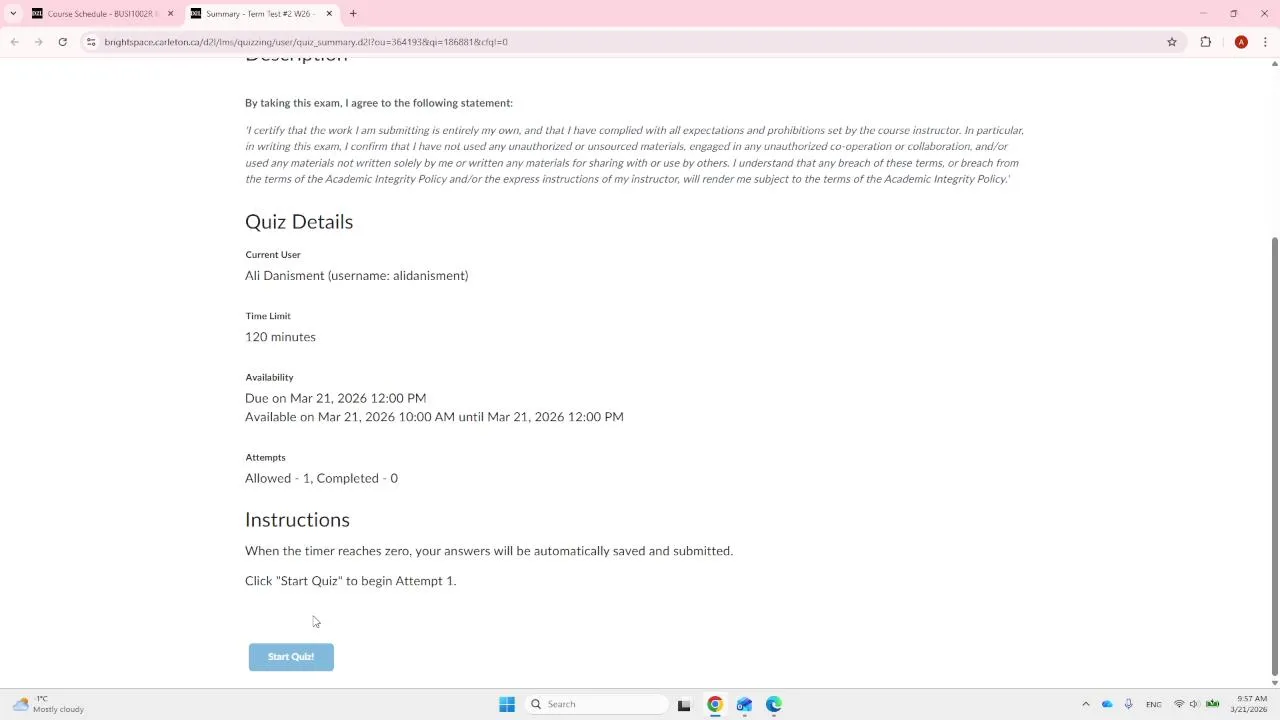Check the battery status tray icon
Image resolution: width=1280 pixels, height=720 pixels.
(x=1213, y=704)
